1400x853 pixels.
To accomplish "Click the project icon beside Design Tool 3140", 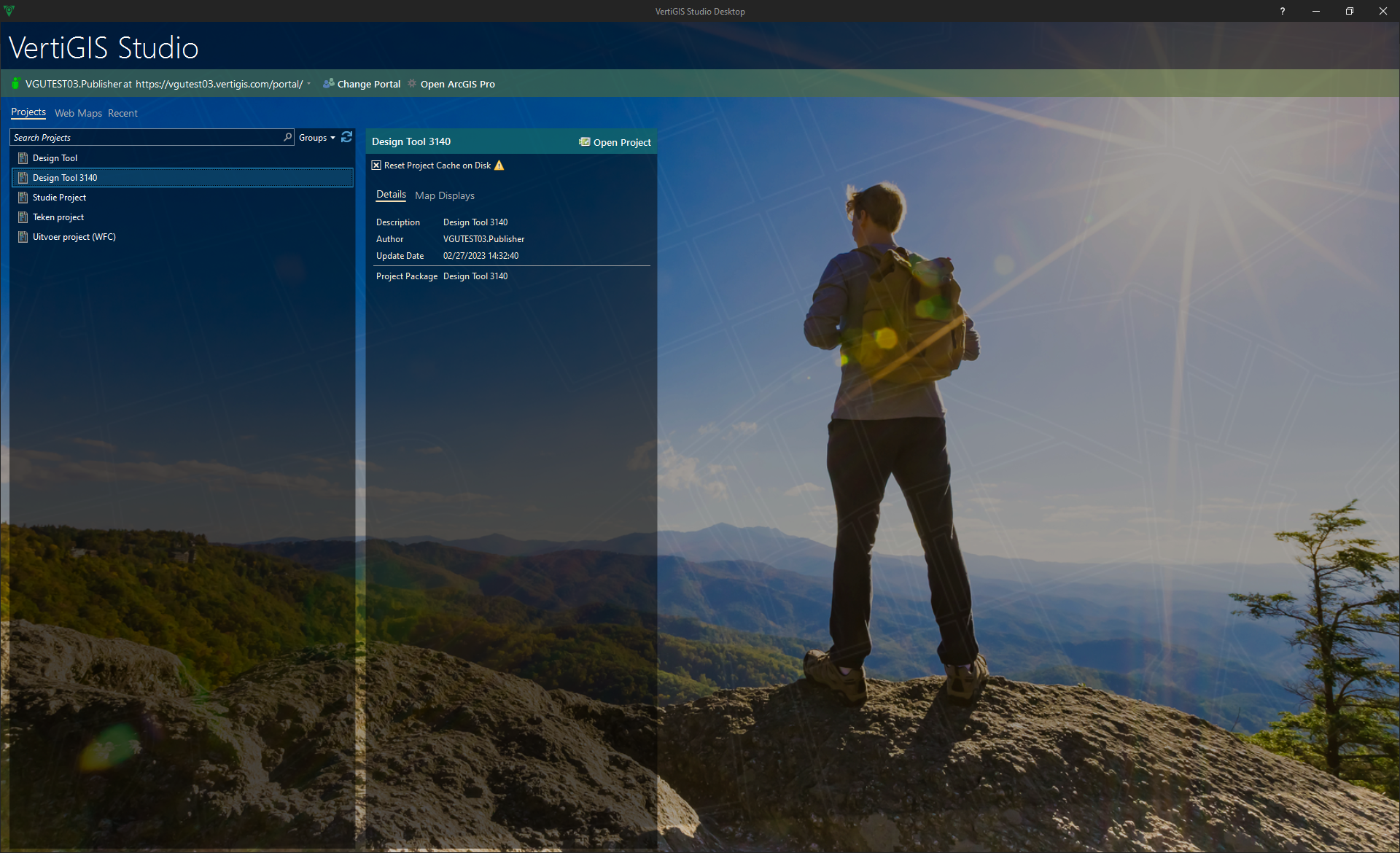I will click(x=23, y=178).
